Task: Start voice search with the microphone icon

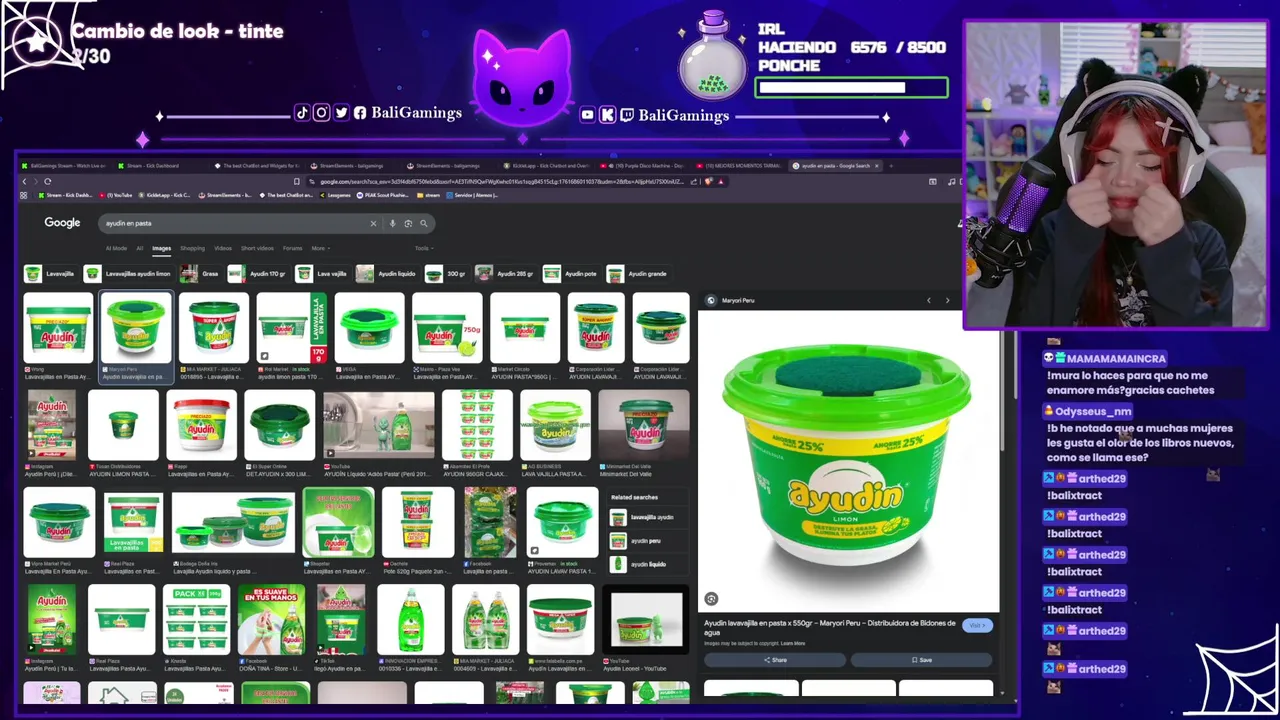Action: (x=392, y=224)
